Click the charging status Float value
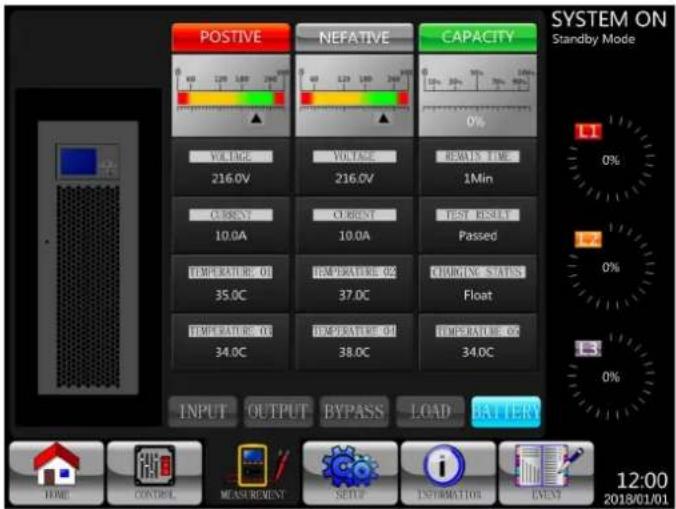This screenshot has width=676, height=509. (x=478, y=295)
